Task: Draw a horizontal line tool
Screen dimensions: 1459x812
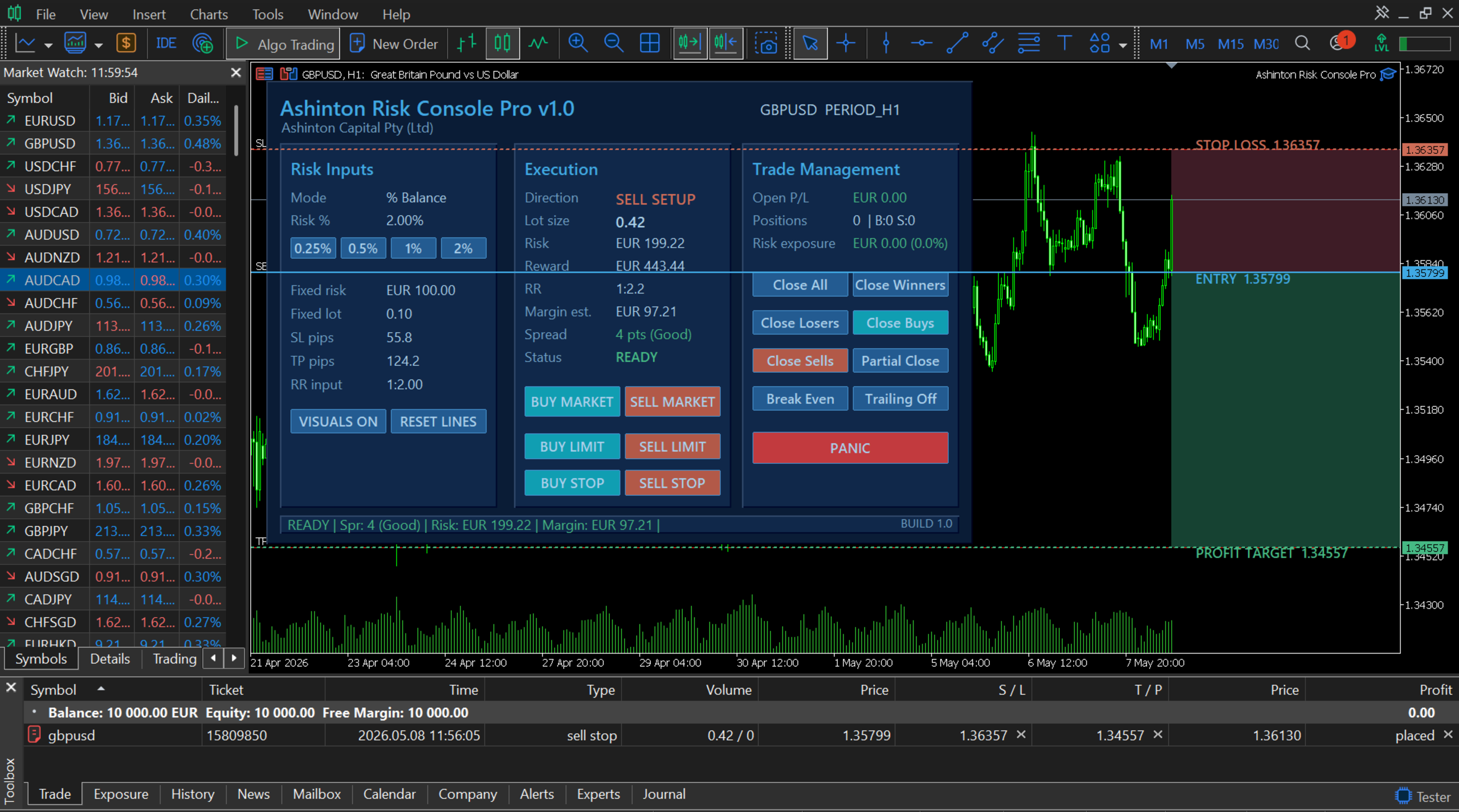Action: pos(921,43)
